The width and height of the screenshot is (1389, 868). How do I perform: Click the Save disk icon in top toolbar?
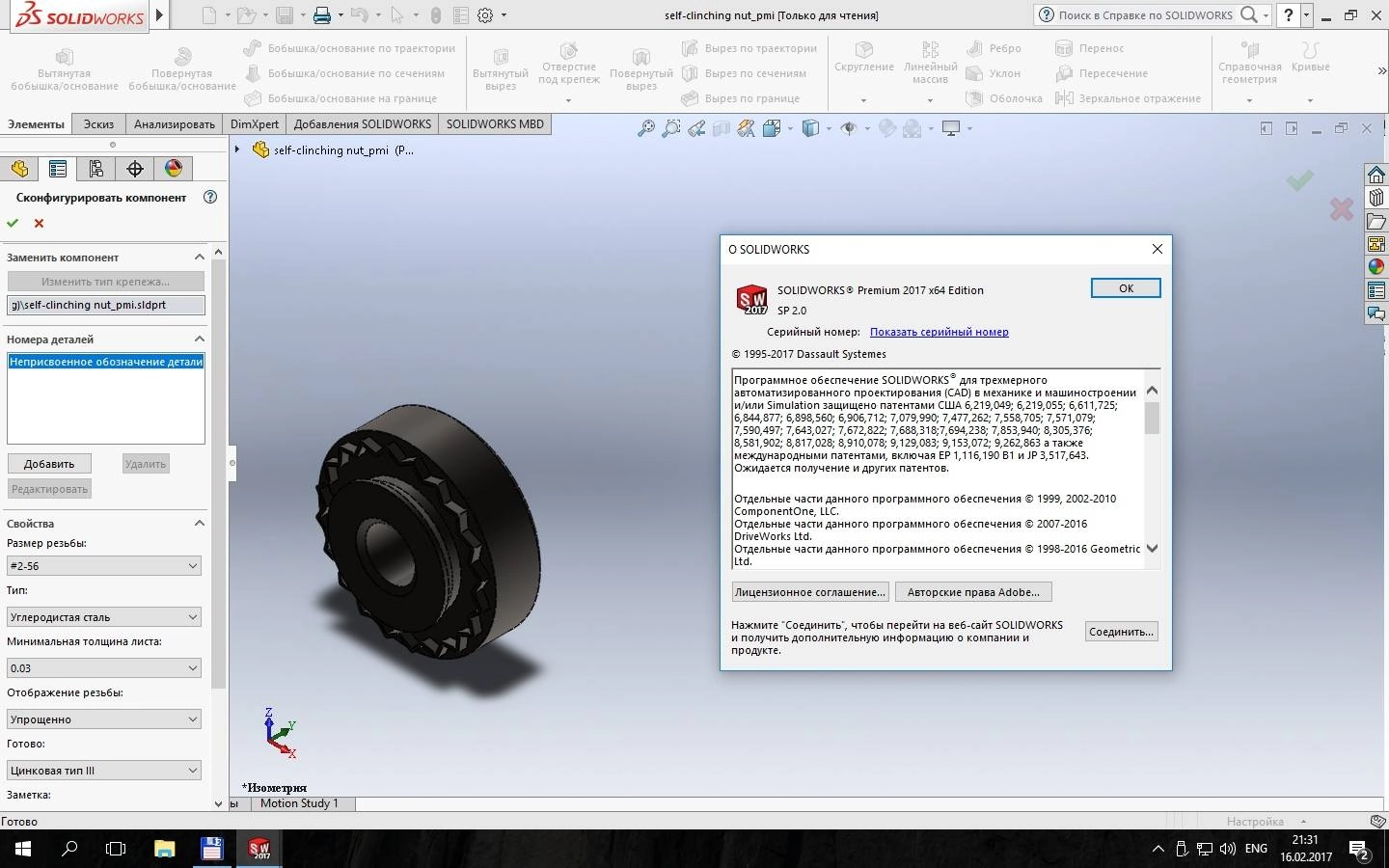click(x=284, y=14)
